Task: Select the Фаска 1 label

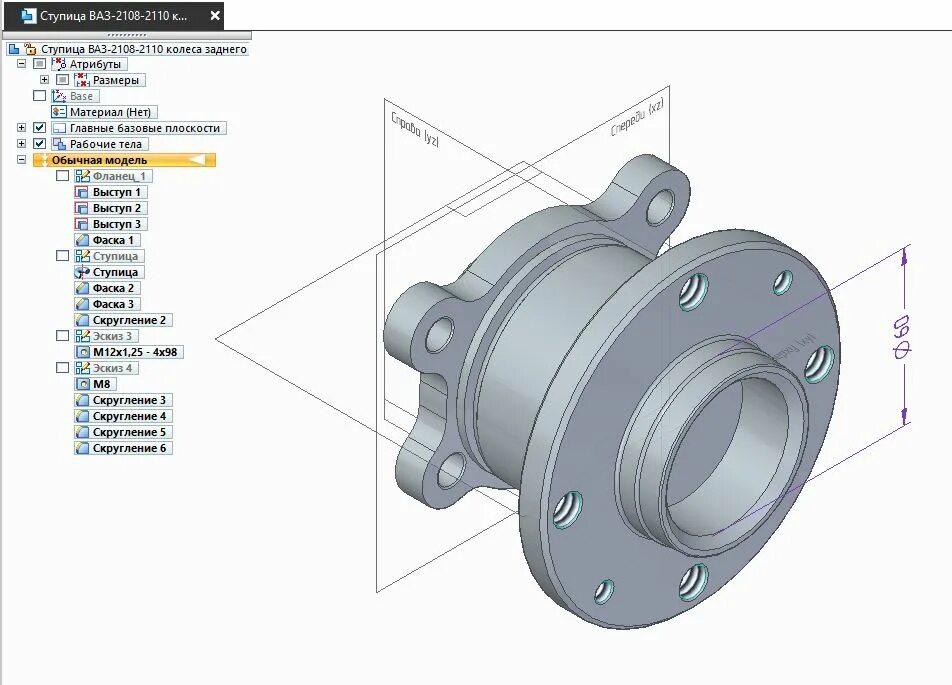Action: (x=113, y=240)
